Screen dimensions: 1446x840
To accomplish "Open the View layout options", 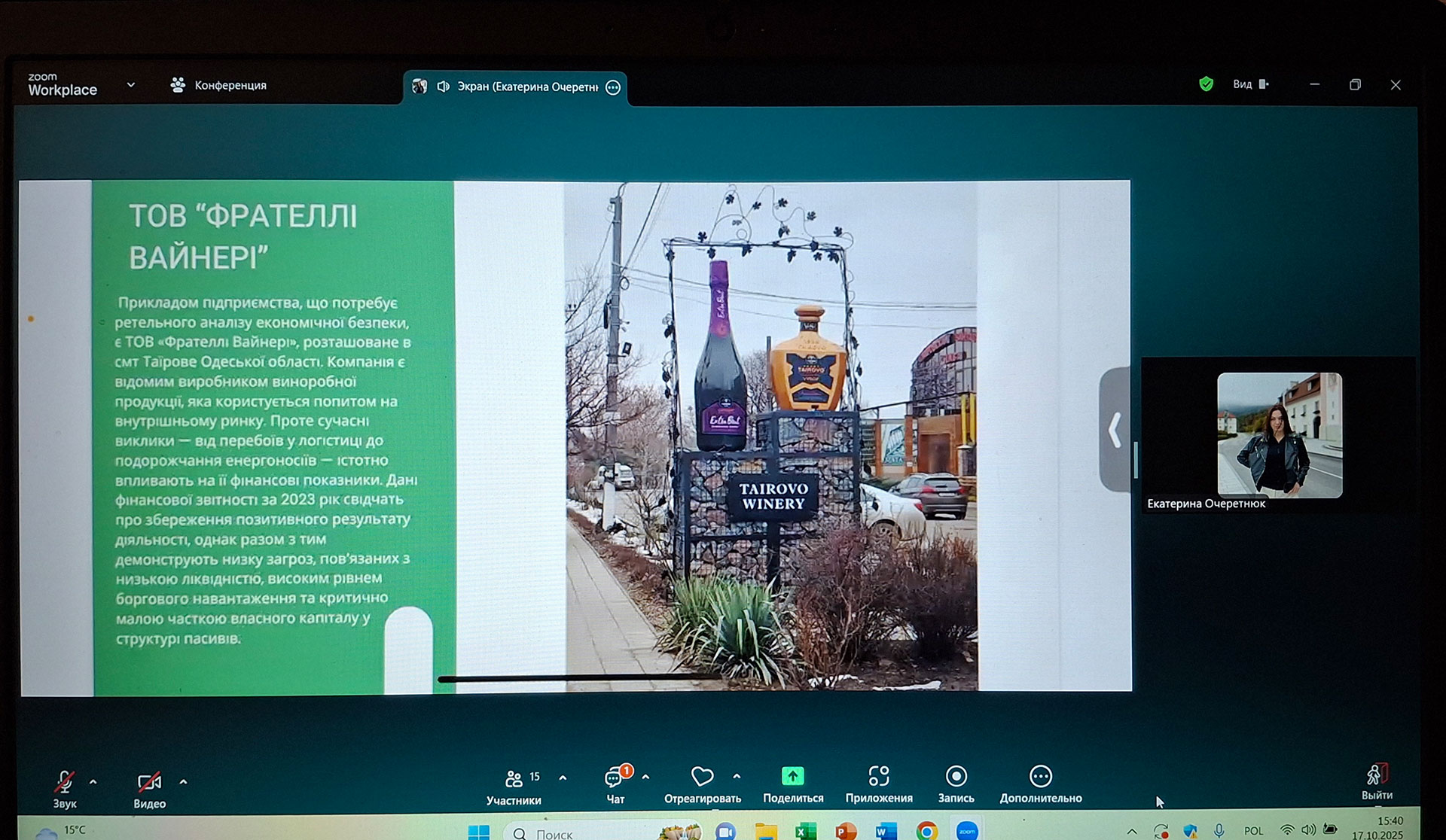I will 1250,84.
